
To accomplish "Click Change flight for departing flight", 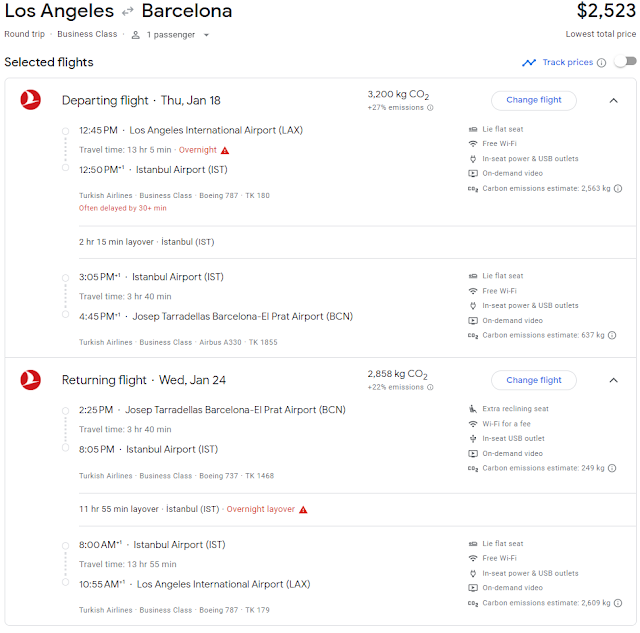I will pos(534,100).
